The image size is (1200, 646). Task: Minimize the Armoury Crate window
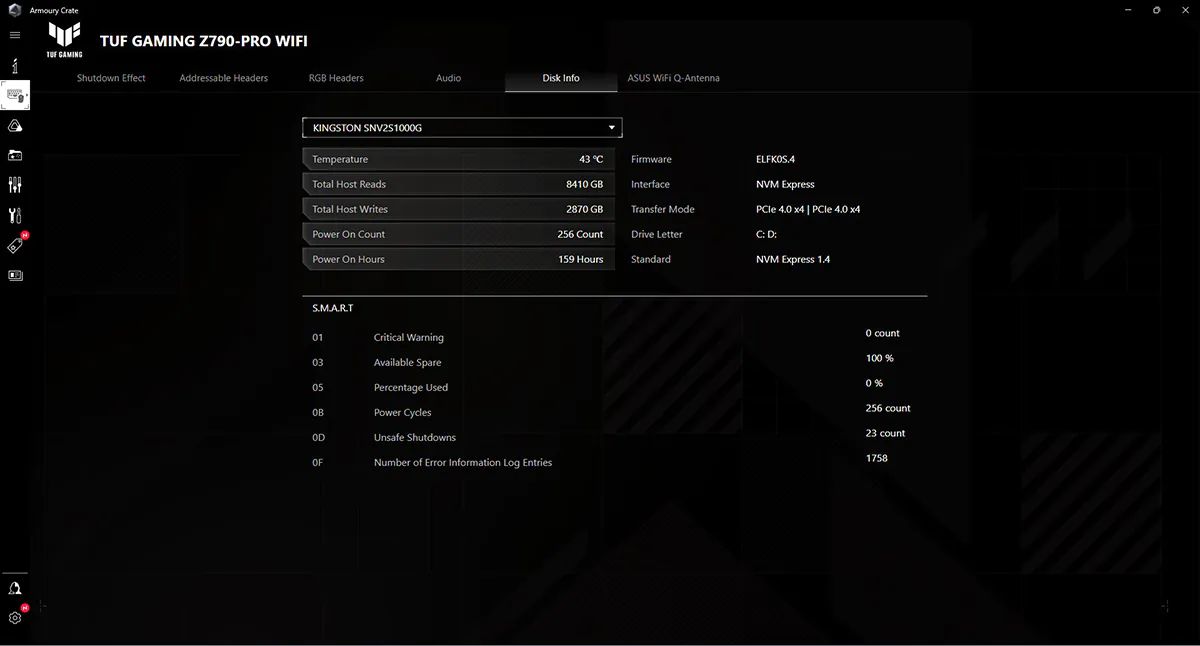(x=1127, y=10)
